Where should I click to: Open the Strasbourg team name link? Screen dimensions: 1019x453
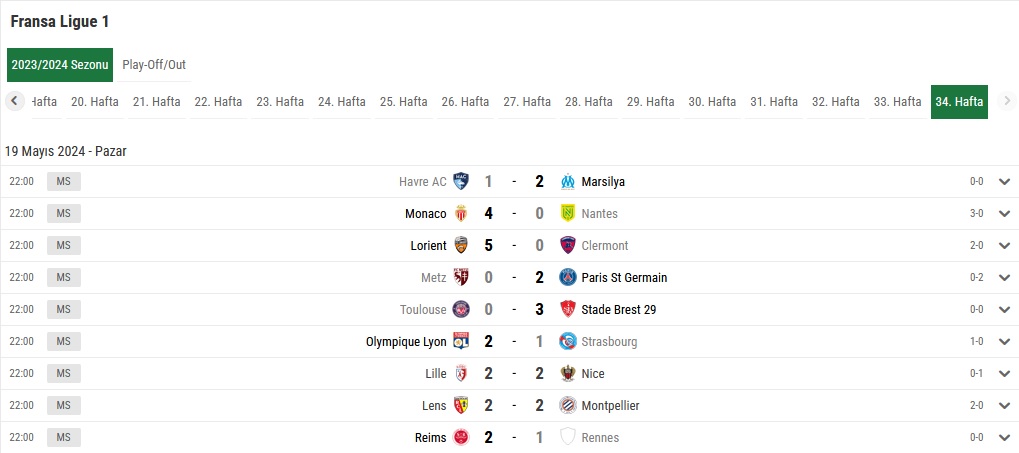(609, 342)
